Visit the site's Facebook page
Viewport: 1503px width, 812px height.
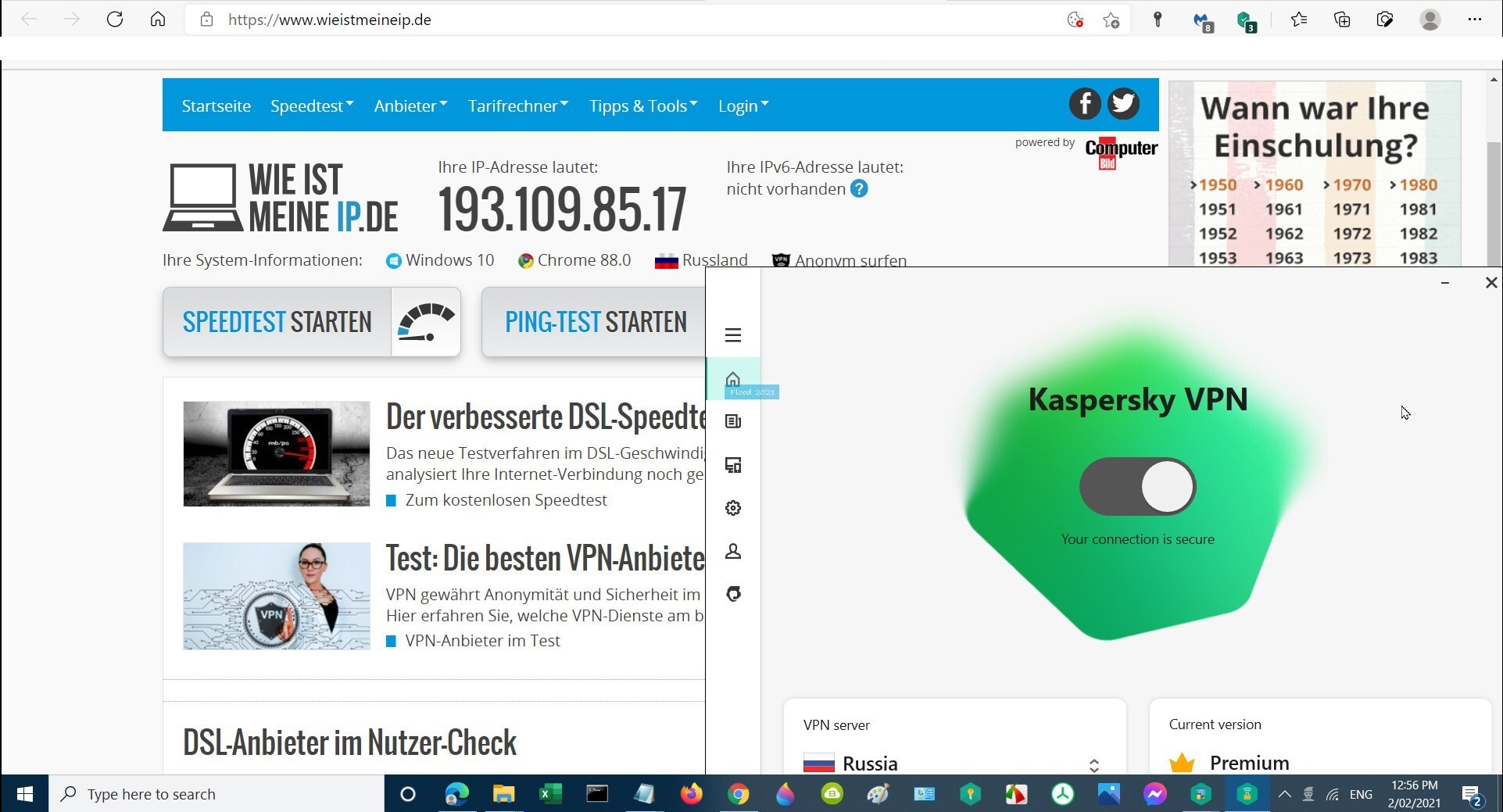pos(1085,104)
